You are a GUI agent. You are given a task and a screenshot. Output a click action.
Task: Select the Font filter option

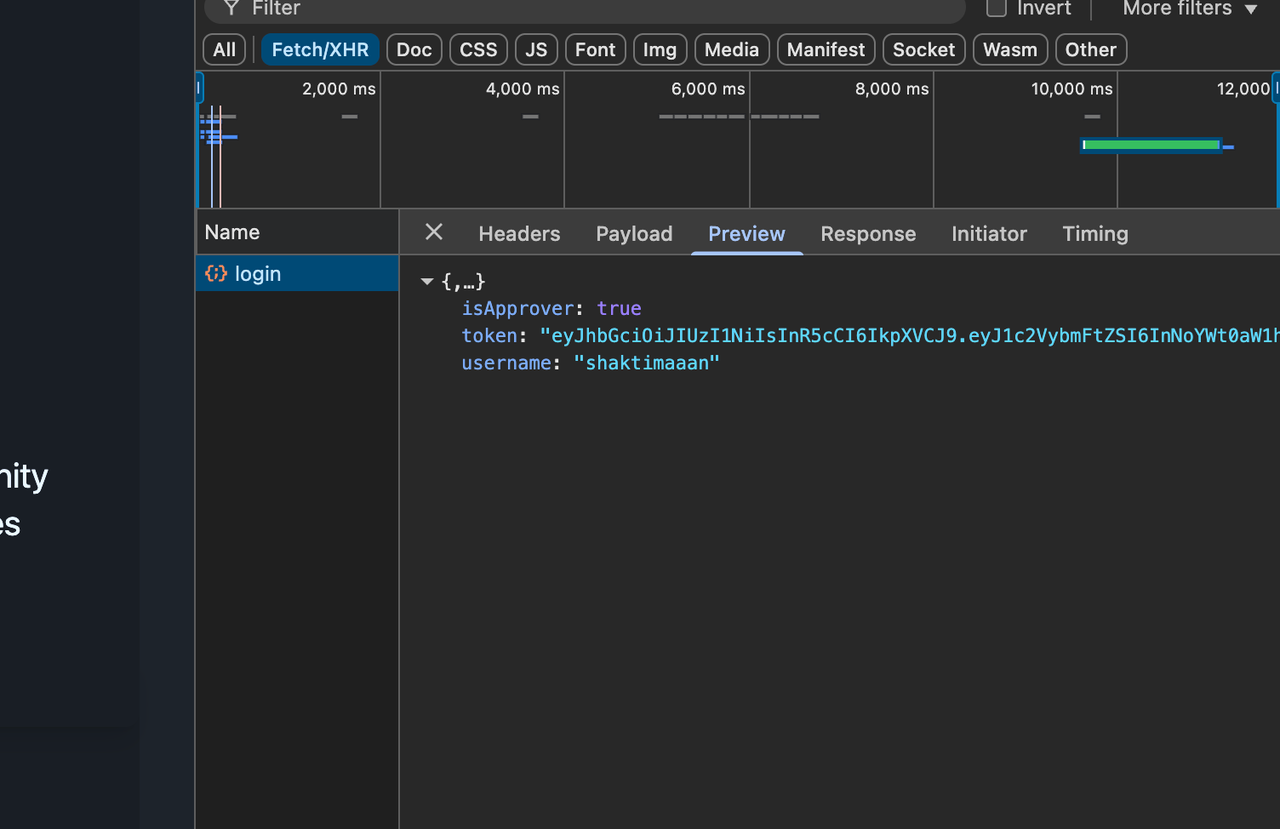point(595,49)
